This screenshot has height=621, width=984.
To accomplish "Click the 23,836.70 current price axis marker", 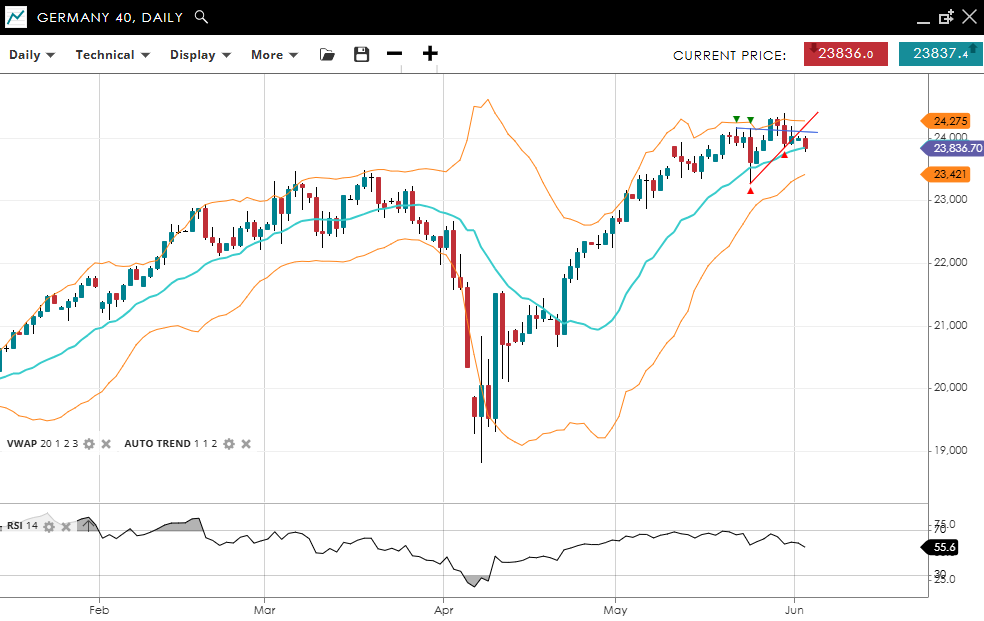I will click(952, 148).
